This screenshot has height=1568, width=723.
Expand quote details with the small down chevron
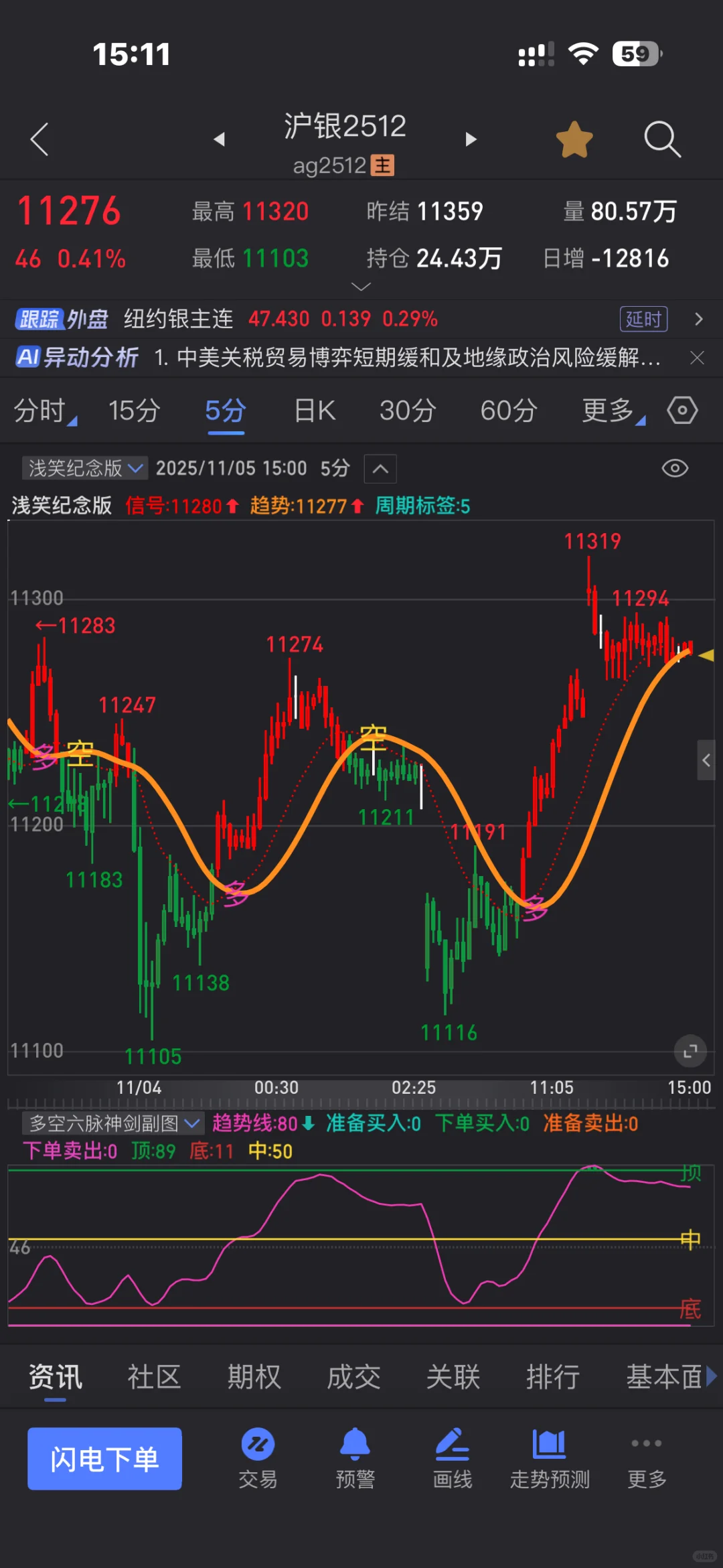pyautogui.click(x=361, y=287)
